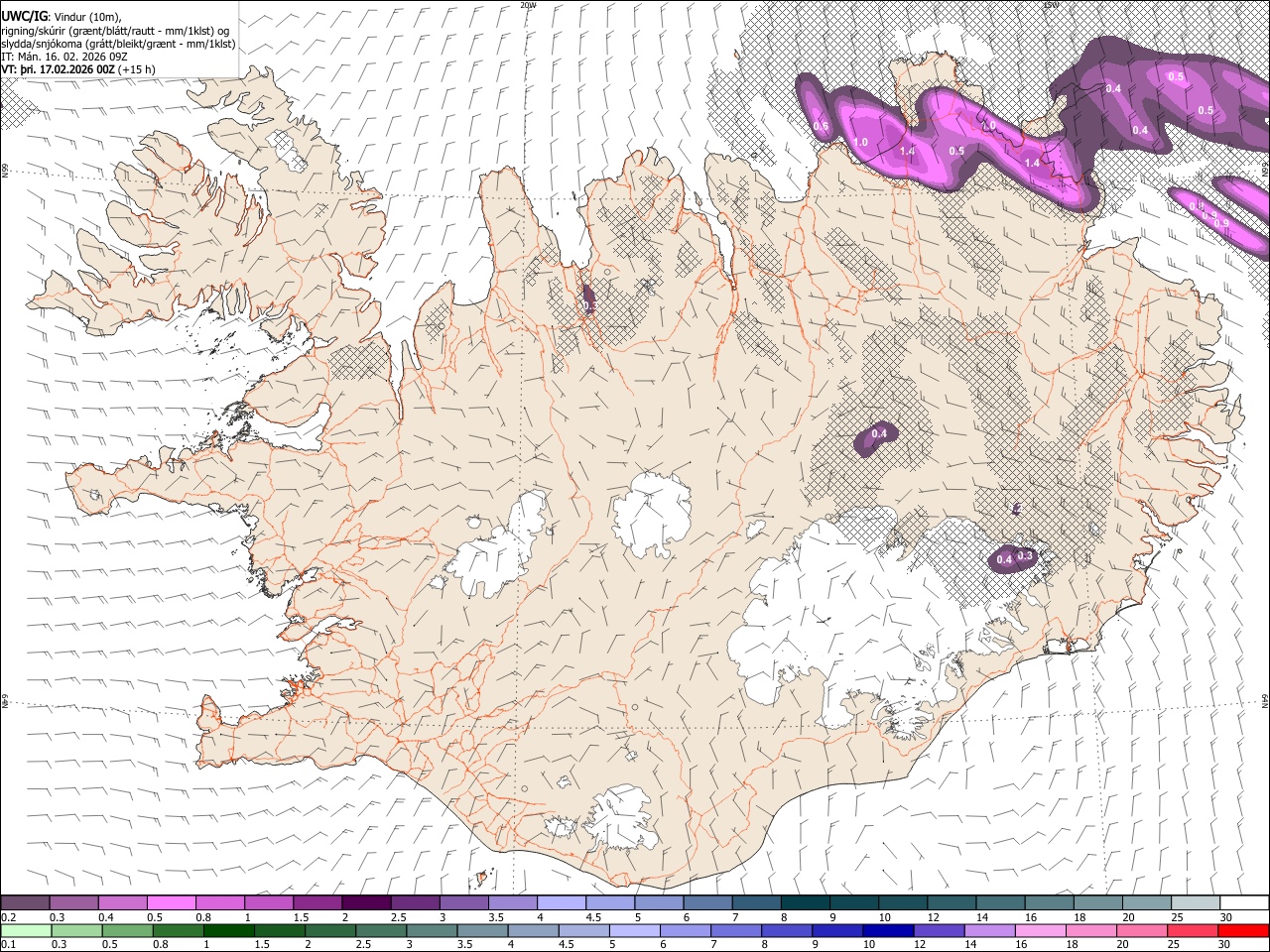Click the '0.3' value beside 0.4 in southeastern patch
This screenshot has width=1270, height=952.
click(1026, 555)
